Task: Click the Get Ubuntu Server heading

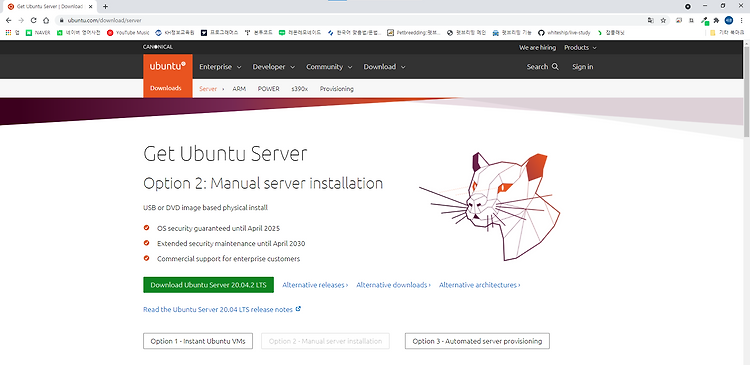Action: click(225, 154)
